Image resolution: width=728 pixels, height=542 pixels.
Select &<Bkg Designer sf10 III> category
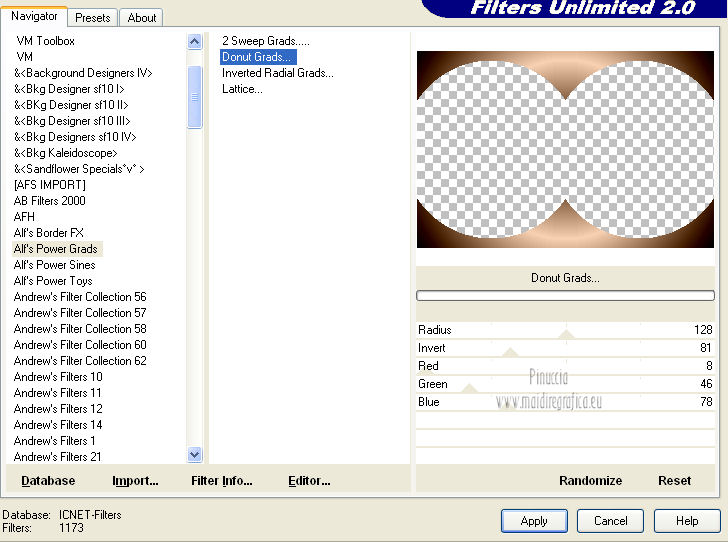click(x=72, y=121)
